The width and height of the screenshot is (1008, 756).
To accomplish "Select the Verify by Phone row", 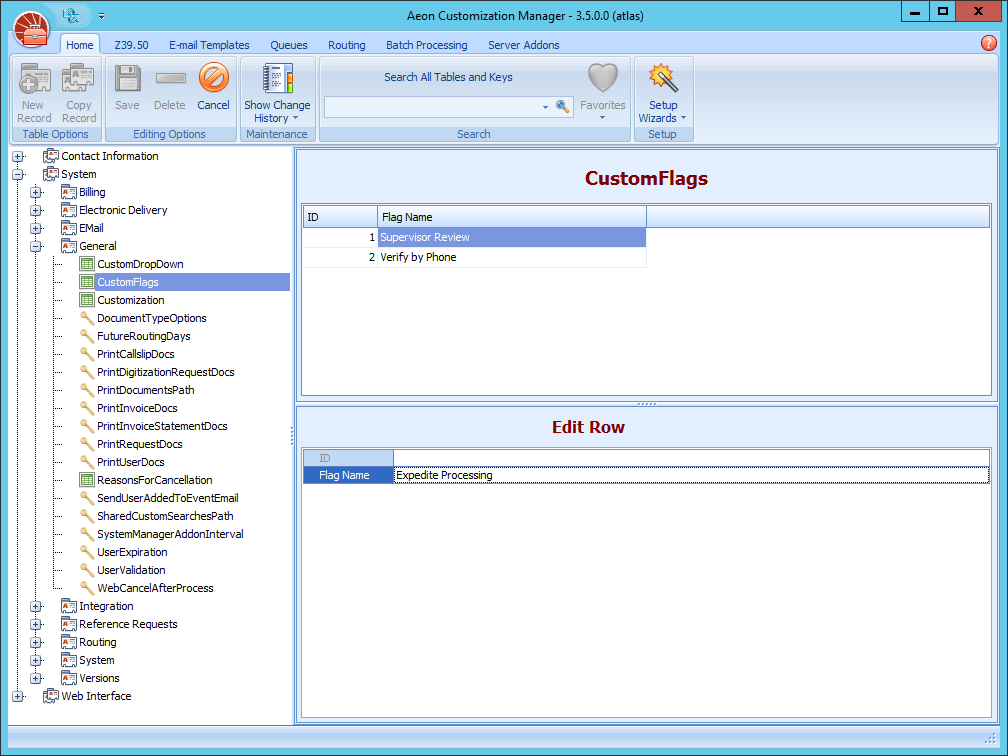I will click(418, 257).
